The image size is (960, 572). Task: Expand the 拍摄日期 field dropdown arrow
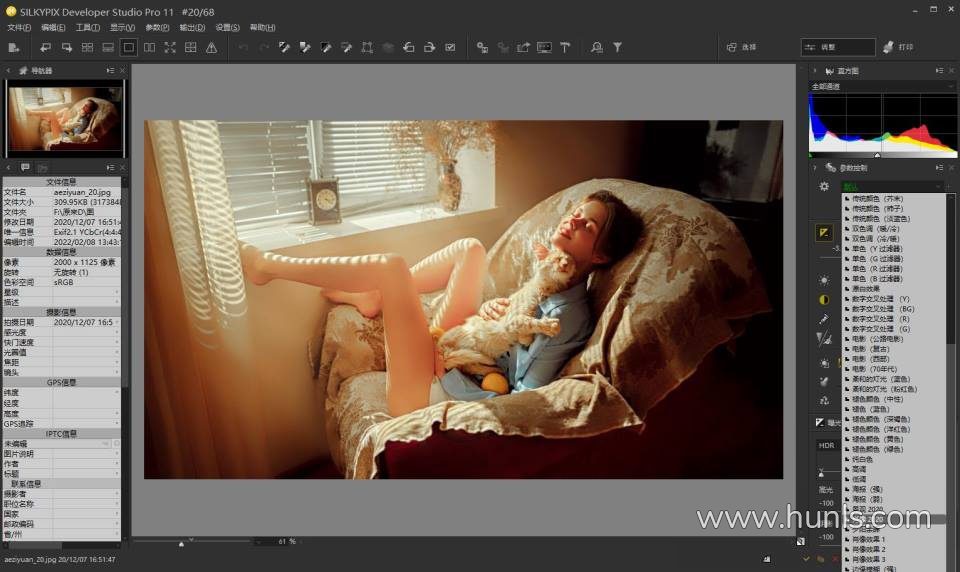117,322
